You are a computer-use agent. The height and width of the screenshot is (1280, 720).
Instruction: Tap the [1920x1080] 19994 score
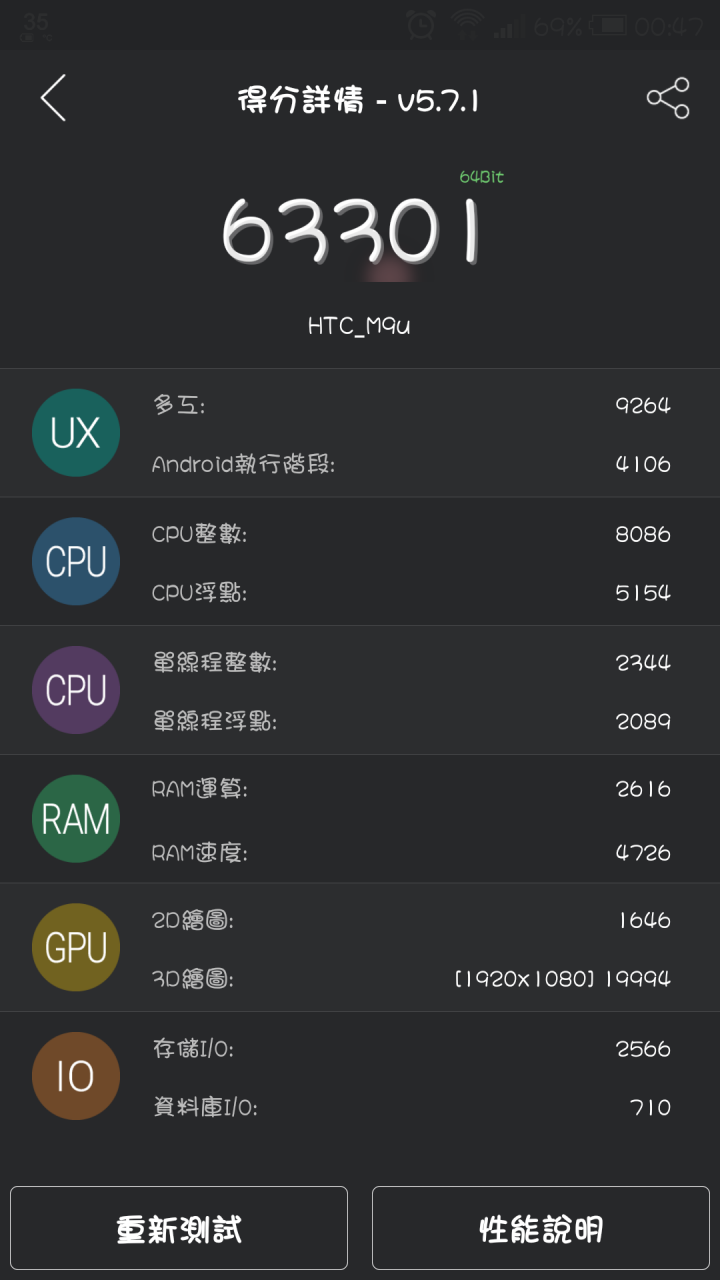pyautogui.click(x=563, y=979)
